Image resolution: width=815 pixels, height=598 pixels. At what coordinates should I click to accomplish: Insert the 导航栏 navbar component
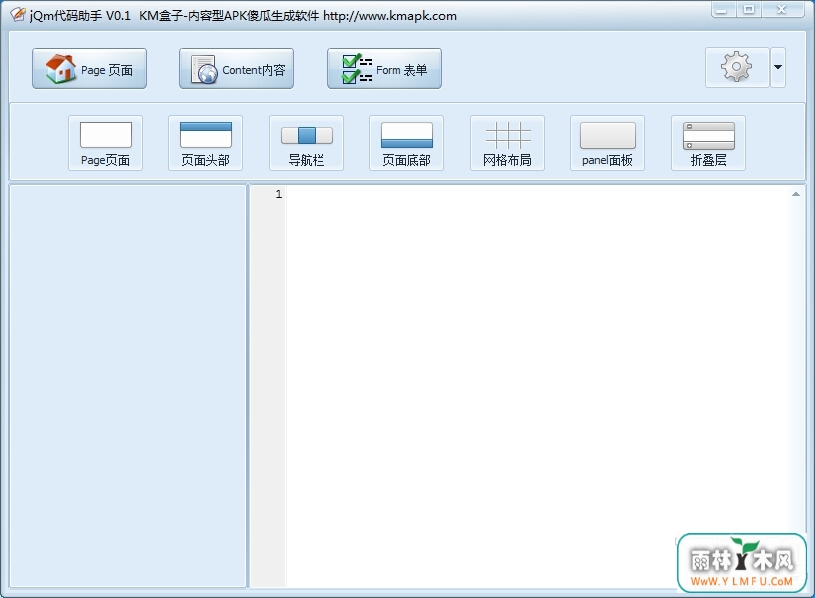click(x=306, y=143)
